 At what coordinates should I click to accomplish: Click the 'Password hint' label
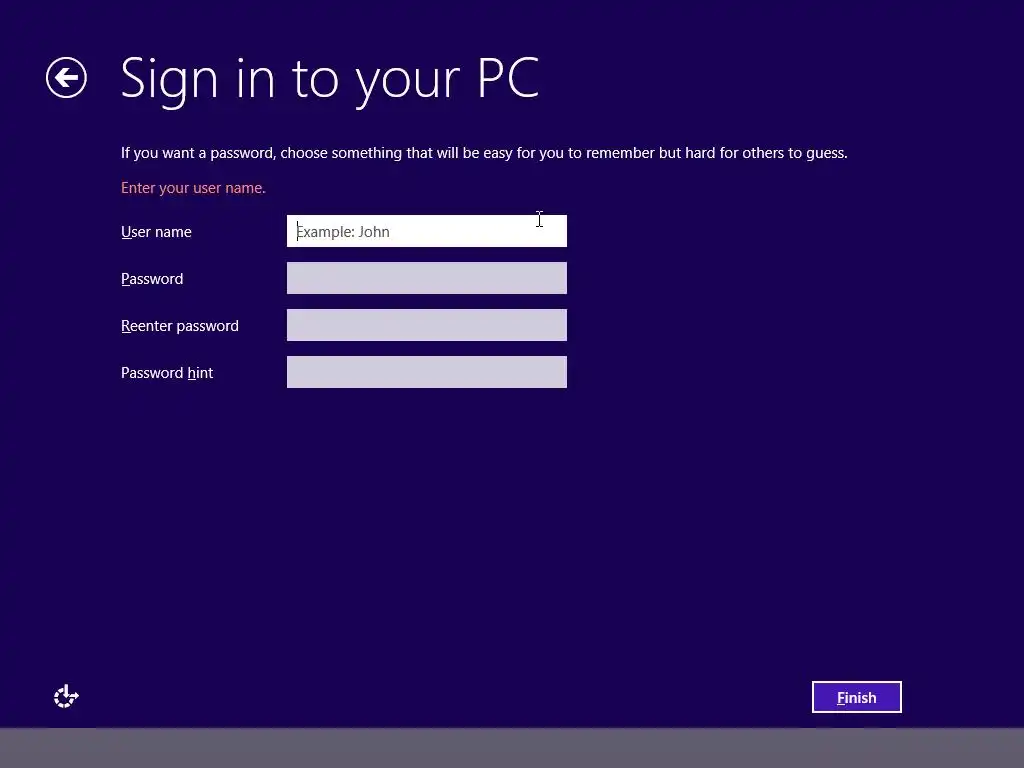pos(167,373)
